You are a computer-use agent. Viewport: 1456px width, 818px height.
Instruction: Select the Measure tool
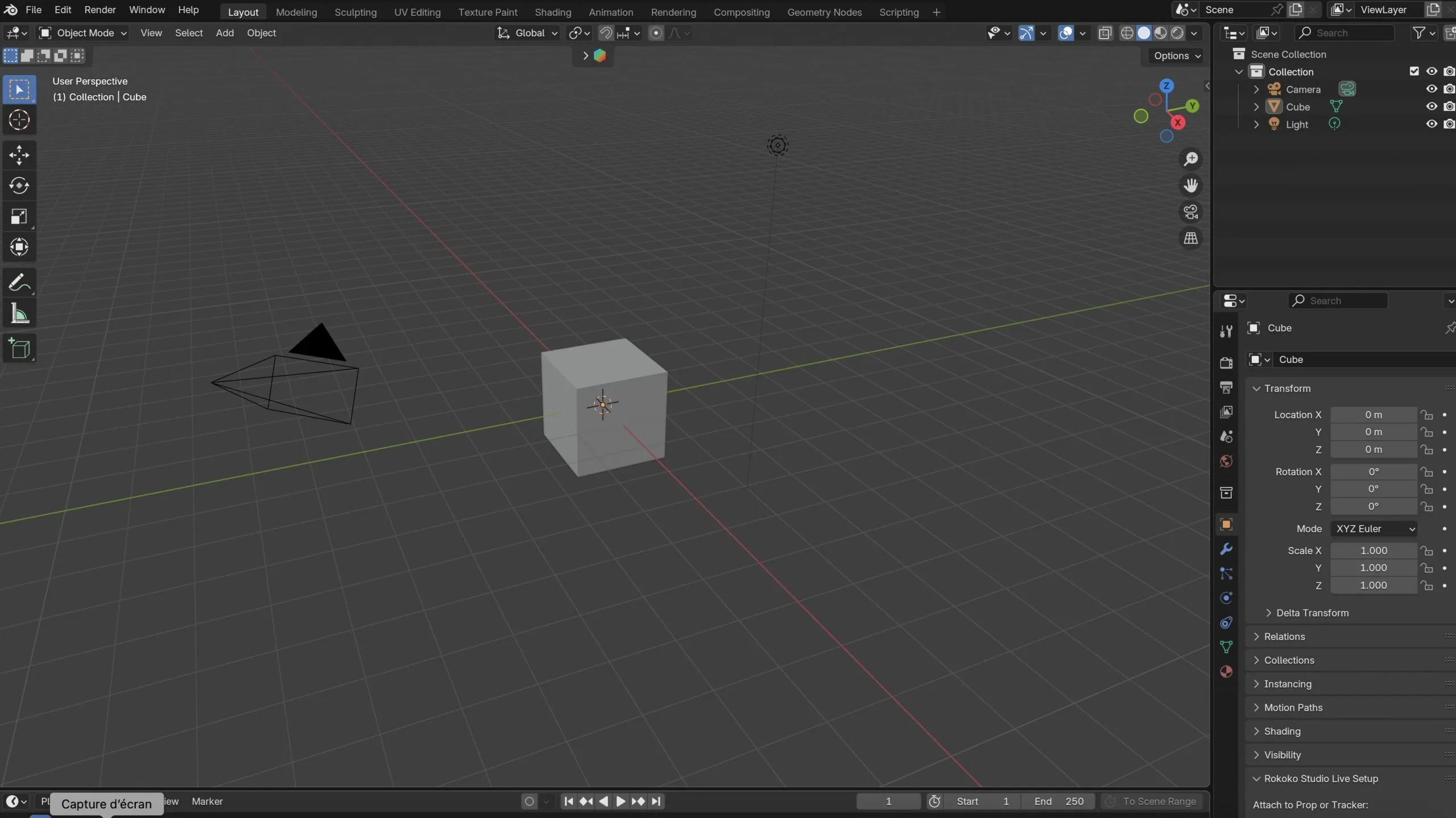click(19, 313)
